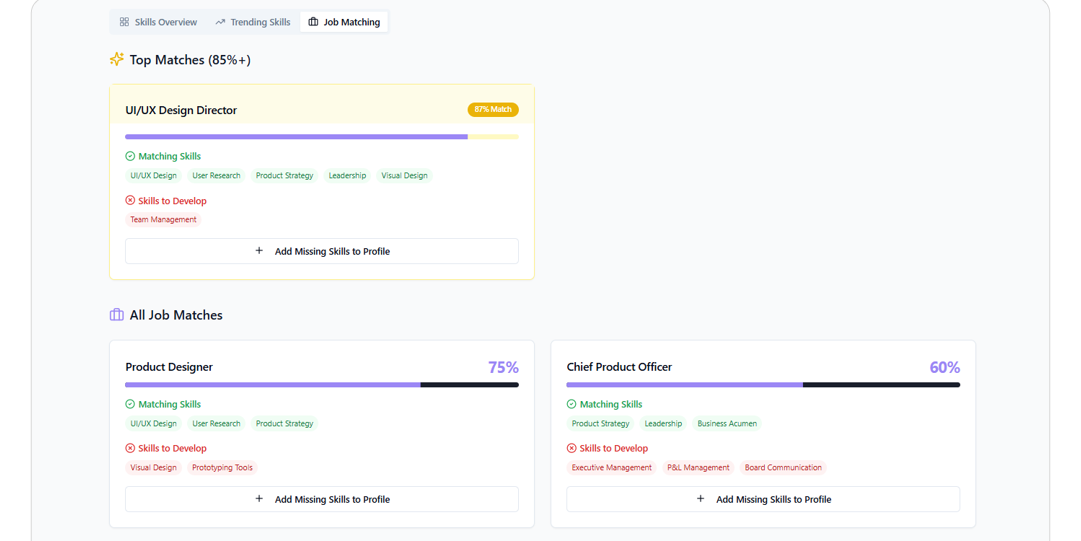
Task: Click the plus icon in Chief Product Officer card
Action: (x=700, y=499)
